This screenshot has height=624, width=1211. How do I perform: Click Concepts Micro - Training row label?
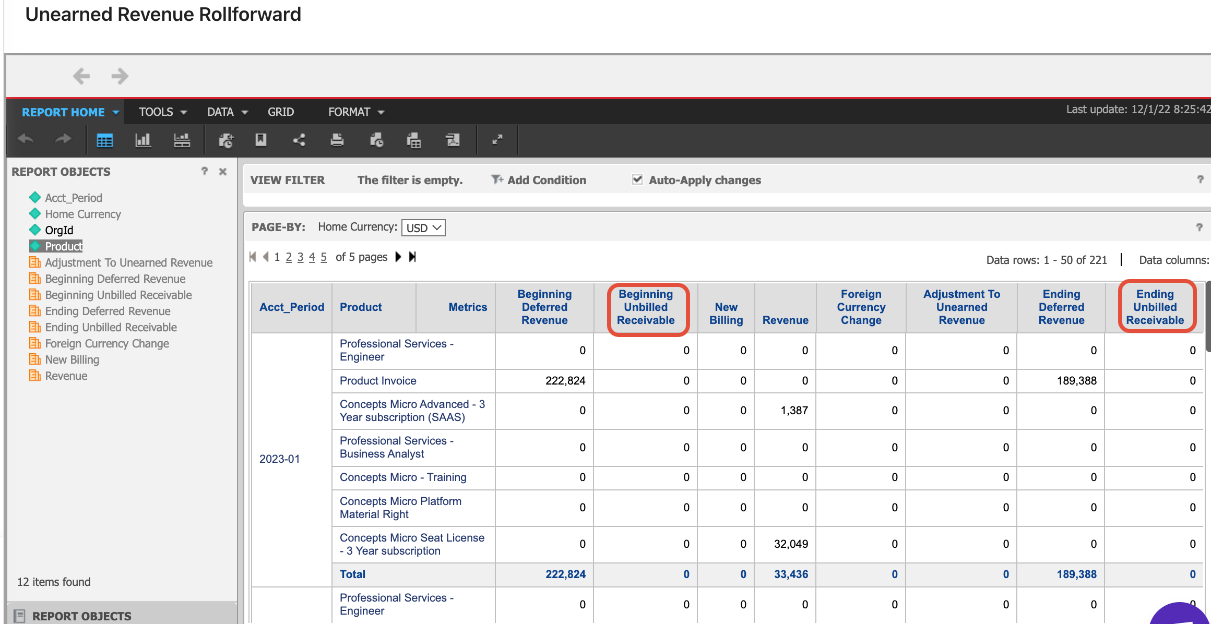click(403, 477)
